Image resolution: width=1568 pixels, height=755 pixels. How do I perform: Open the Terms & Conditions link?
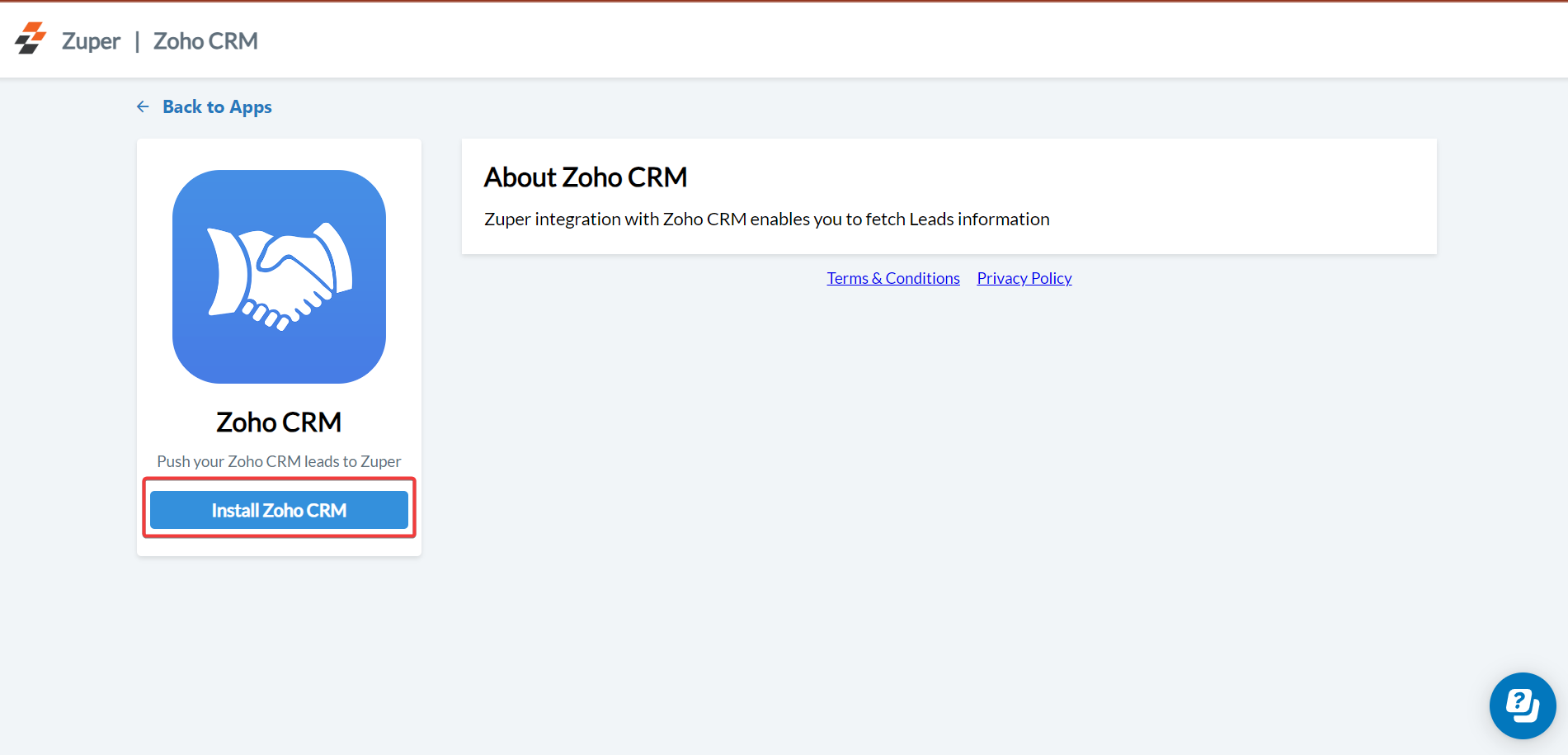892,278
